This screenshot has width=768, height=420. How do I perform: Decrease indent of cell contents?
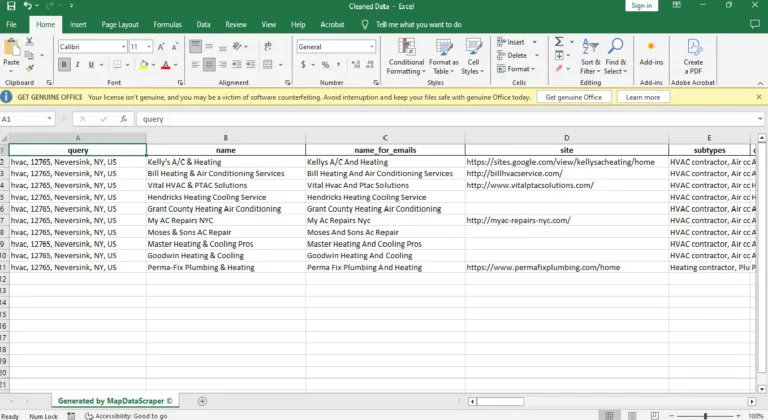pyautogui.click(x=237, y=64)
